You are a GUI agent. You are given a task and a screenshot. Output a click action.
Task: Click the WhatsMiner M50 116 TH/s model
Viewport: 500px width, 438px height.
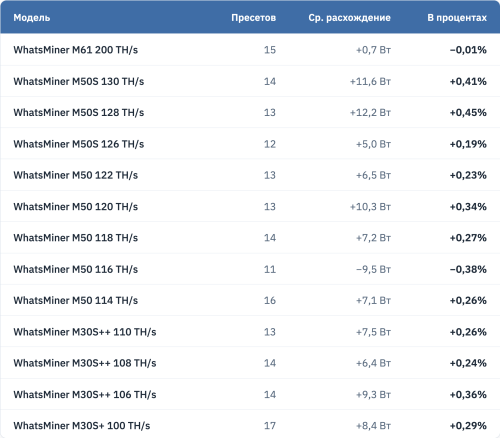(76, 269)
